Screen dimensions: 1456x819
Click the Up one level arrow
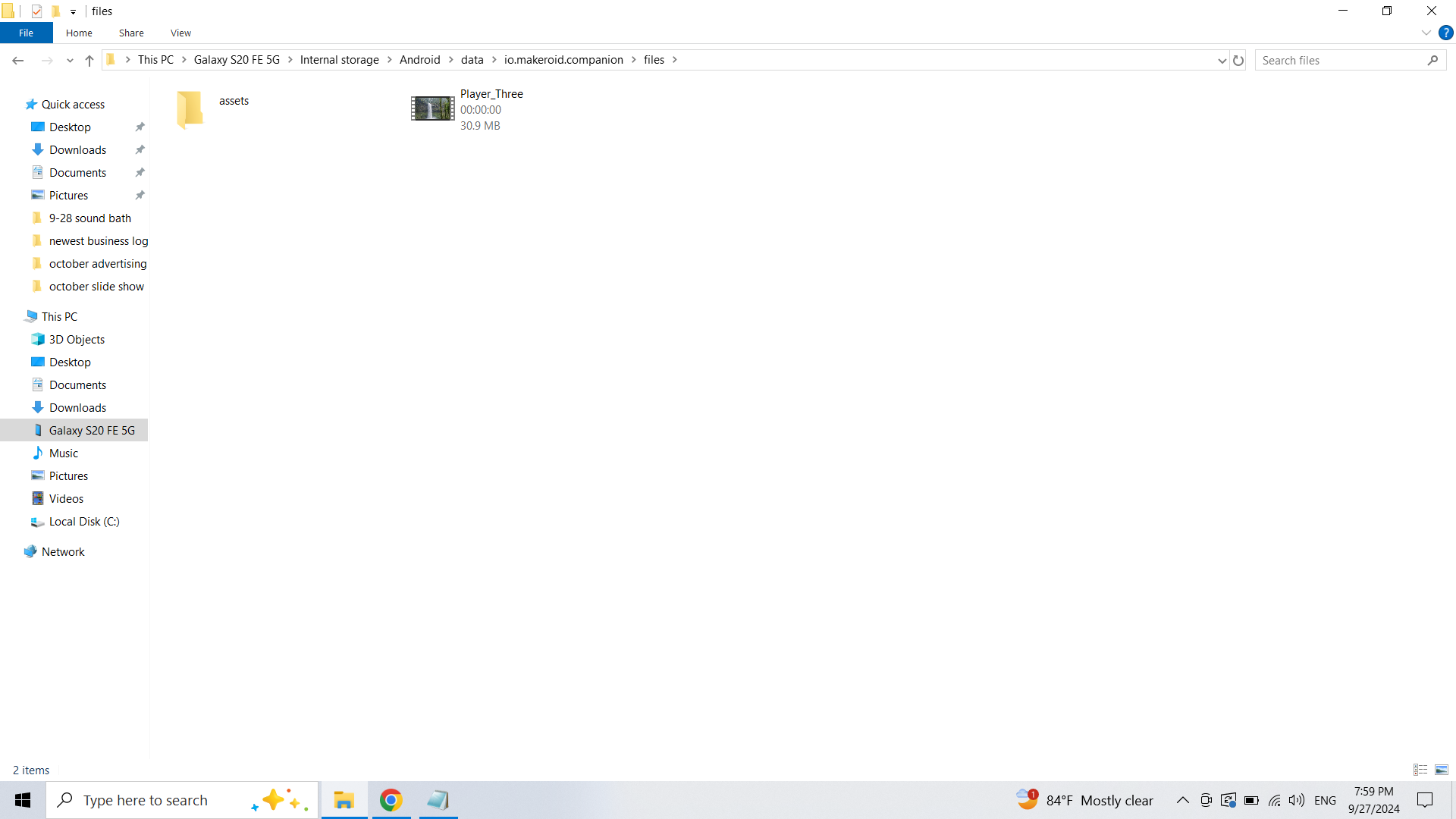pos(89,61)
